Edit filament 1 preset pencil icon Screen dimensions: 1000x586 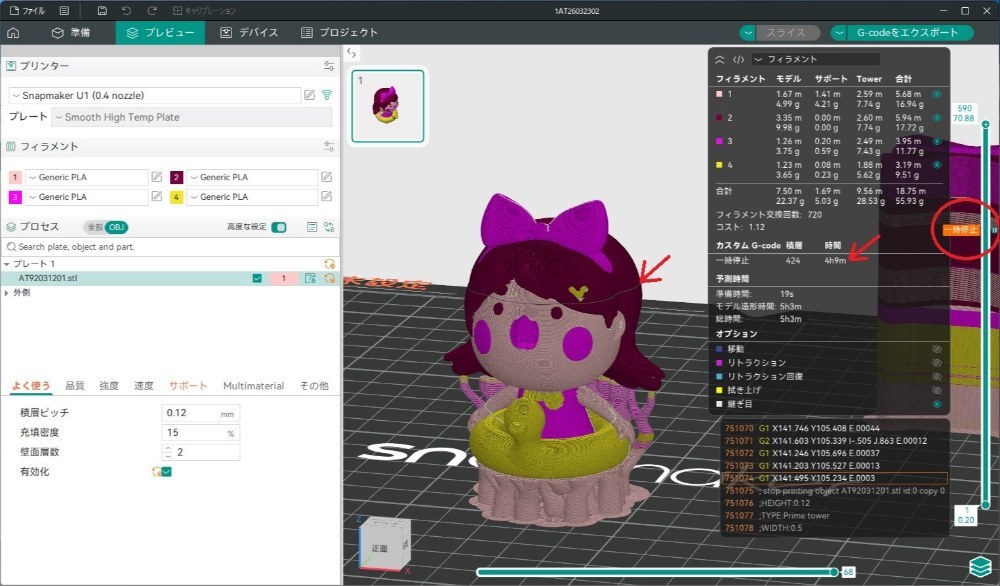pyautogui.click(x=157, y=177)
